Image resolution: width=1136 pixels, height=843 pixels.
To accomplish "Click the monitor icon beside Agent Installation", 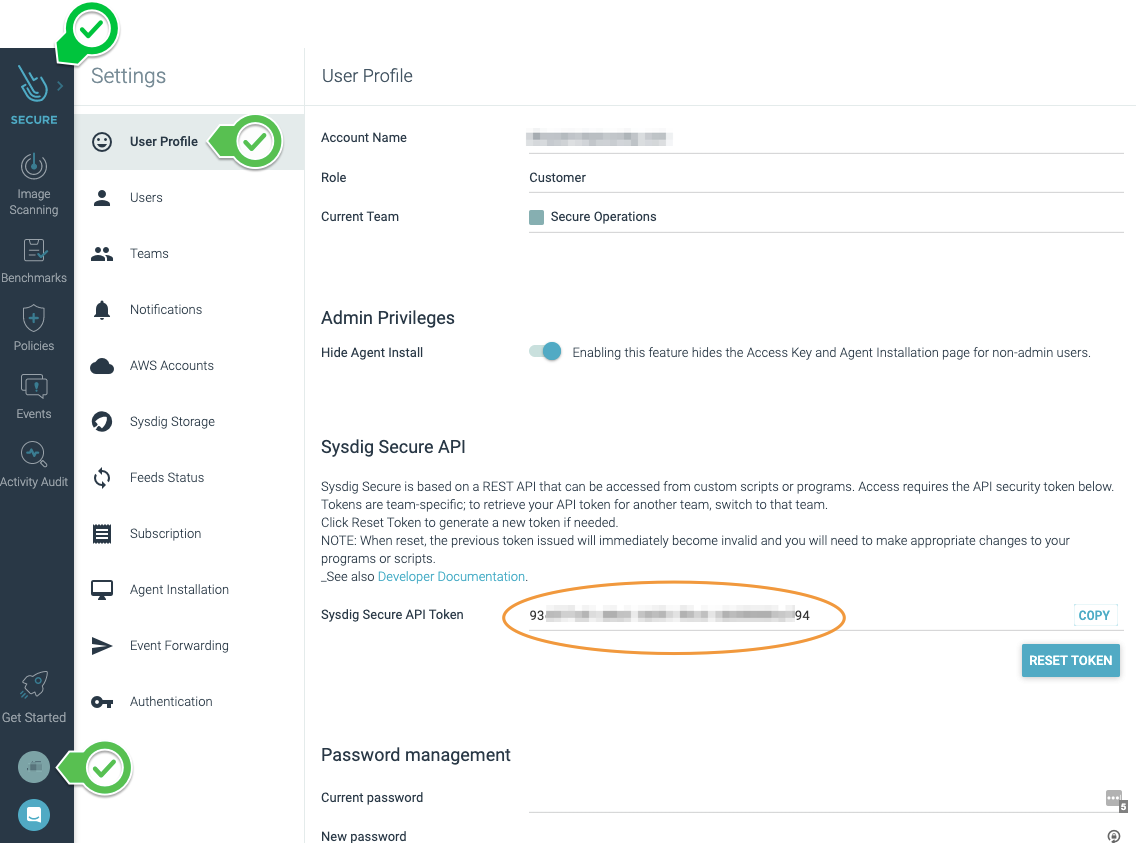I will pyautogui.click(x=102, y=590).
